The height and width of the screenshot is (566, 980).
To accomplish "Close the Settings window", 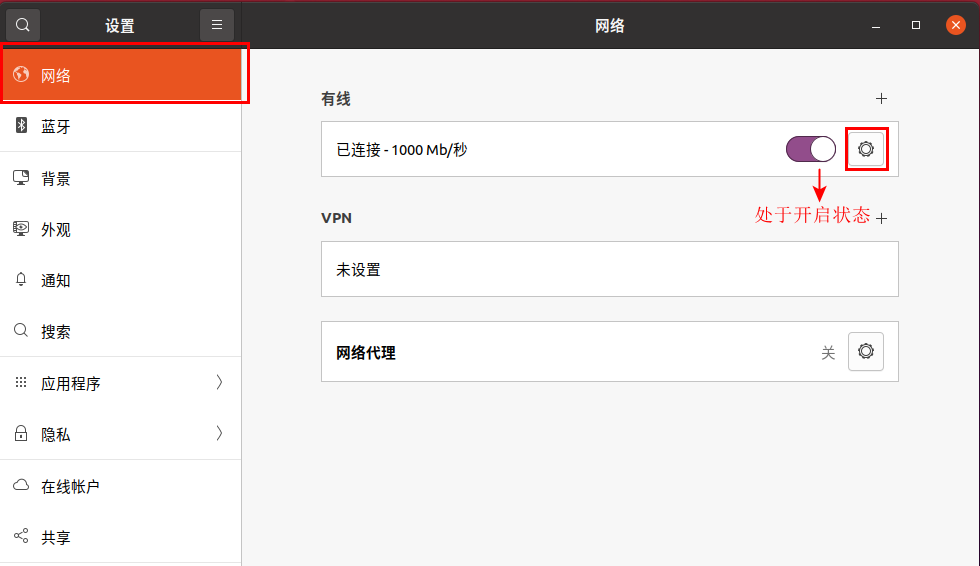I will coord(956,25).
